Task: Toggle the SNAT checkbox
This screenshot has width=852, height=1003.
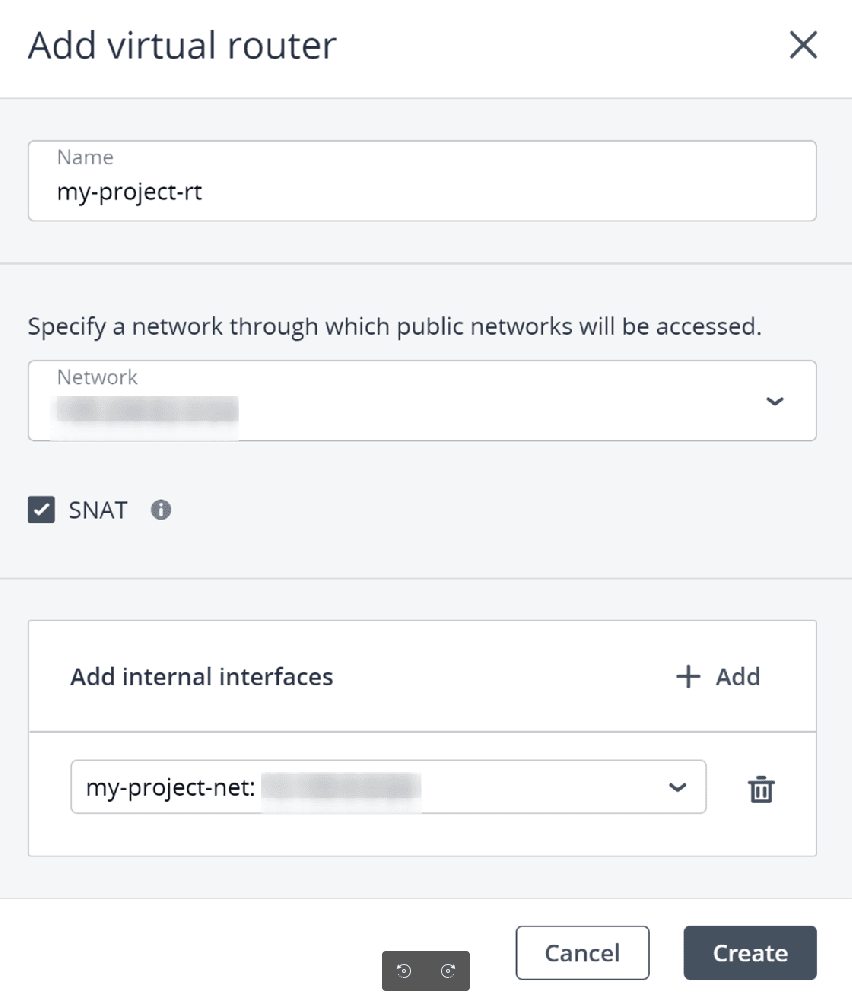Action: pos(41,511)
